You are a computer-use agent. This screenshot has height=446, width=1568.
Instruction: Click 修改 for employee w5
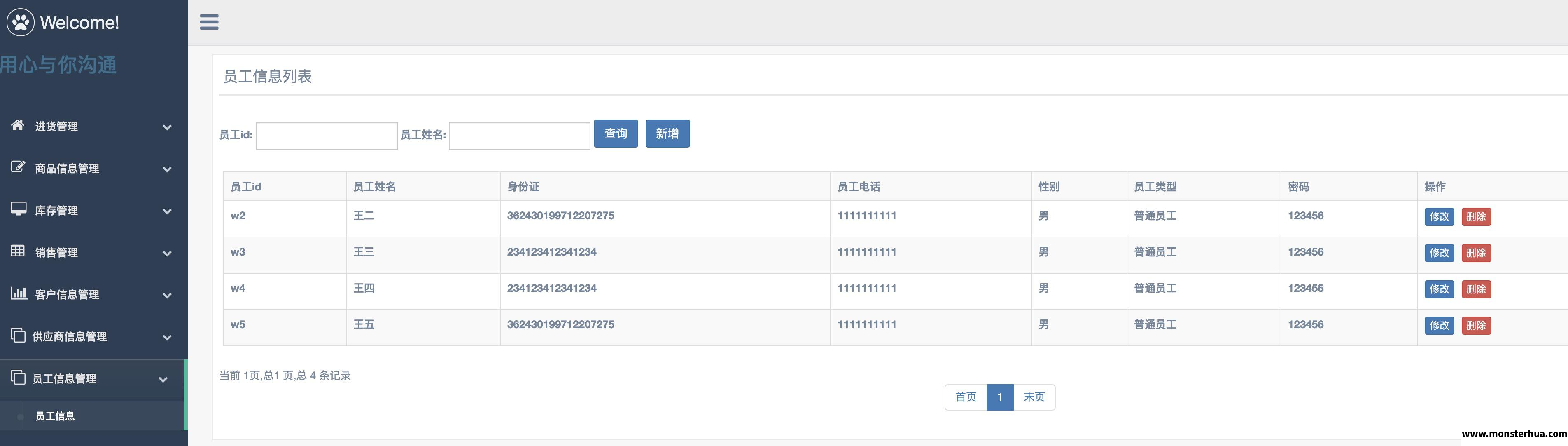click(x=1439, y=325)
